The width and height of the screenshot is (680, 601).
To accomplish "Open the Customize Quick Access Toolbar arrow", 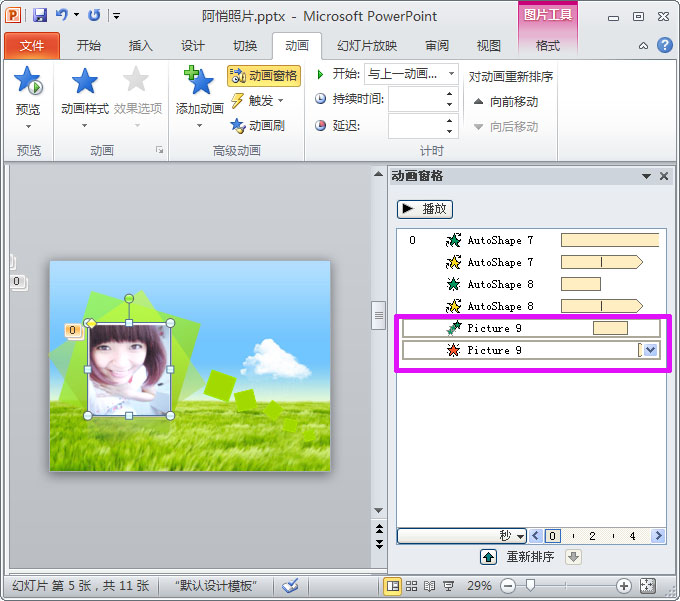I will tap(116, 16).
